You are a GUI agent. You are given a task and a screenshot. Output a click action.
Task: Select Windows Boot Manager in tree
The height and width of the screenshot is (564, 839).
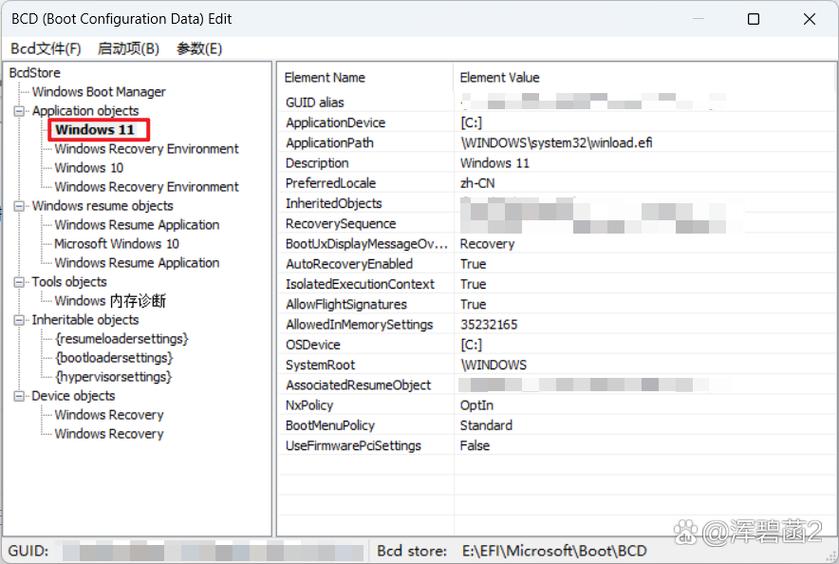99,92
